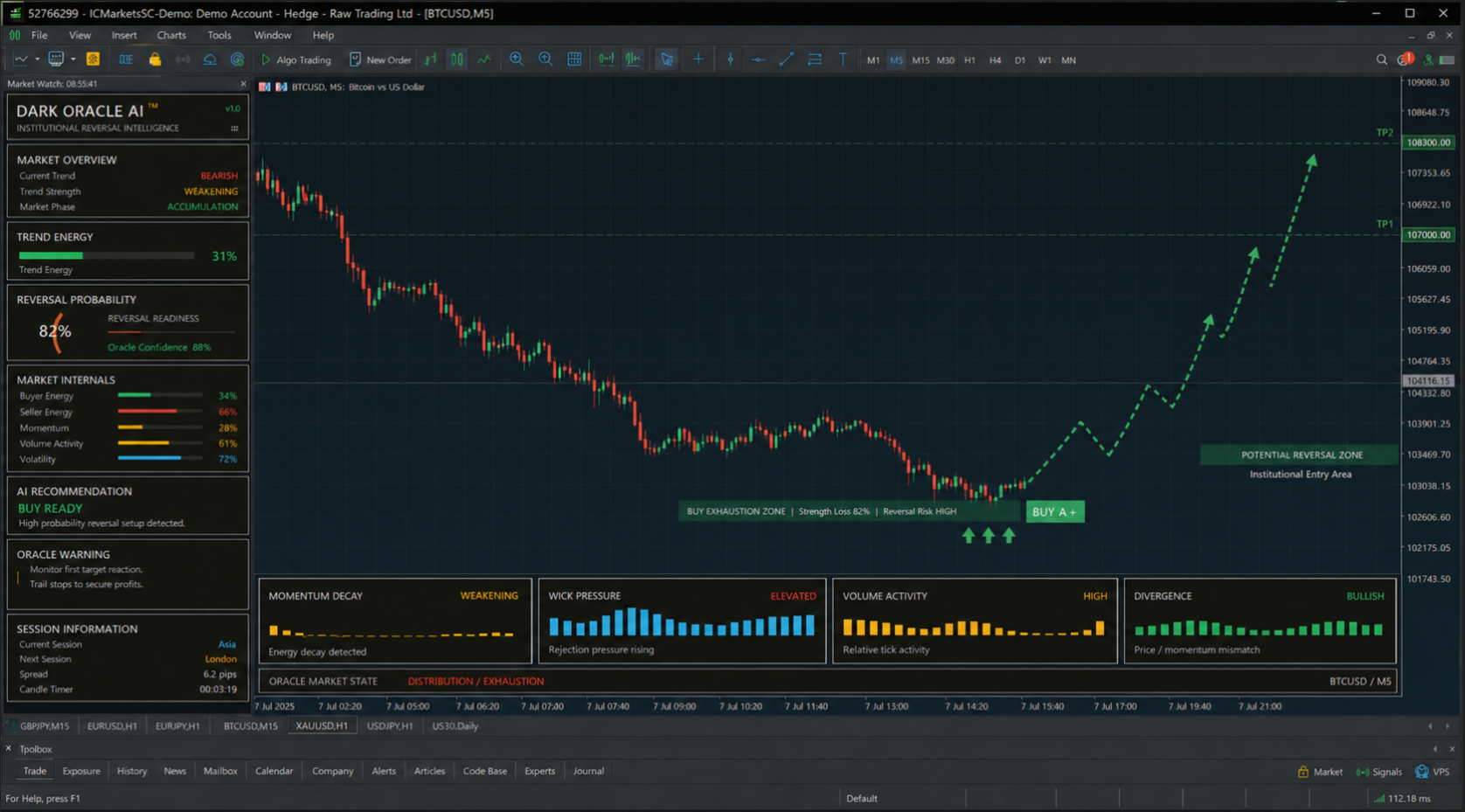Image resolution: width=1465 pixels, height=812 pixels.
Task: Select the Vertical Line drawing tool
Action: [730, 59]
